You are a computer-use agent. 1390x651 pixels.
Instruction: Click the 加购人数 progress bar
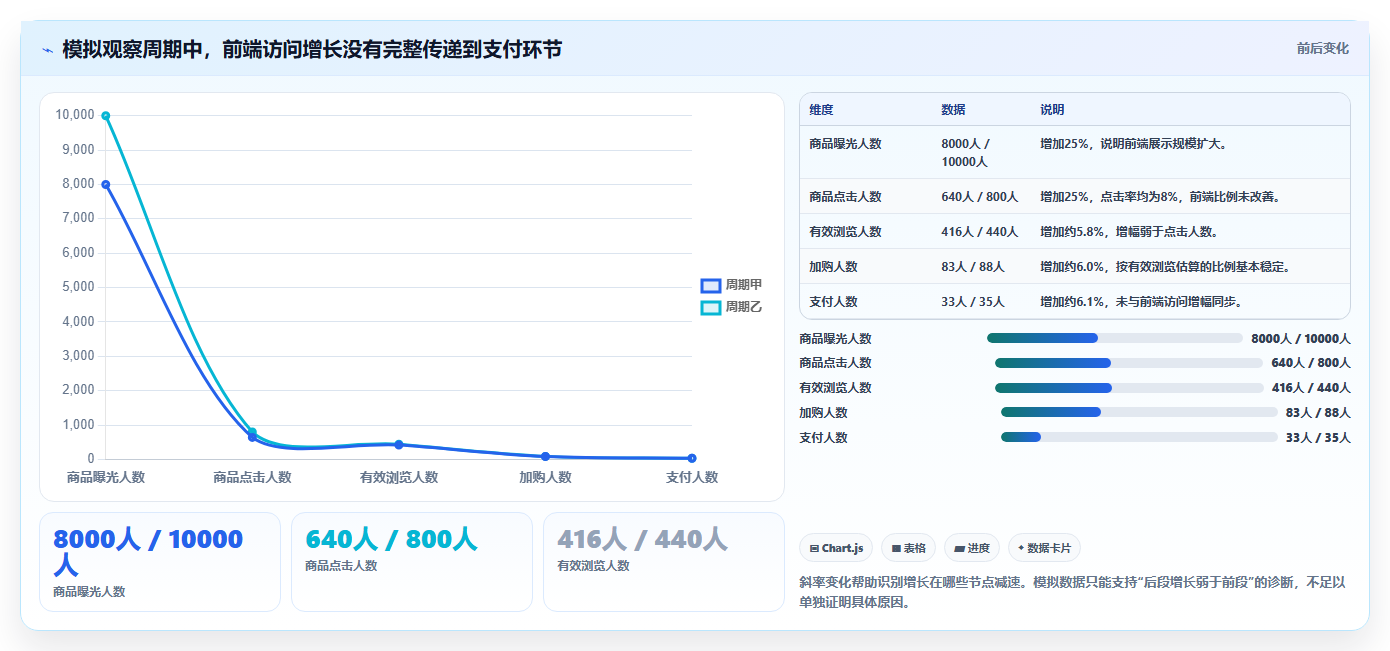click(1139, 412)
